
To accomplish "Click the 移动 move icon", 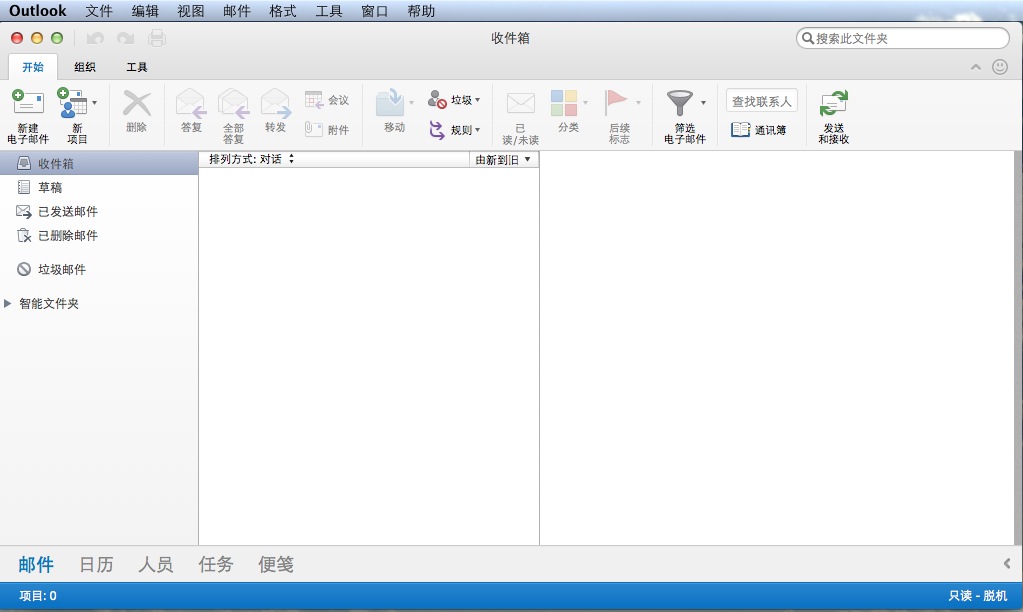I will 390,103.
